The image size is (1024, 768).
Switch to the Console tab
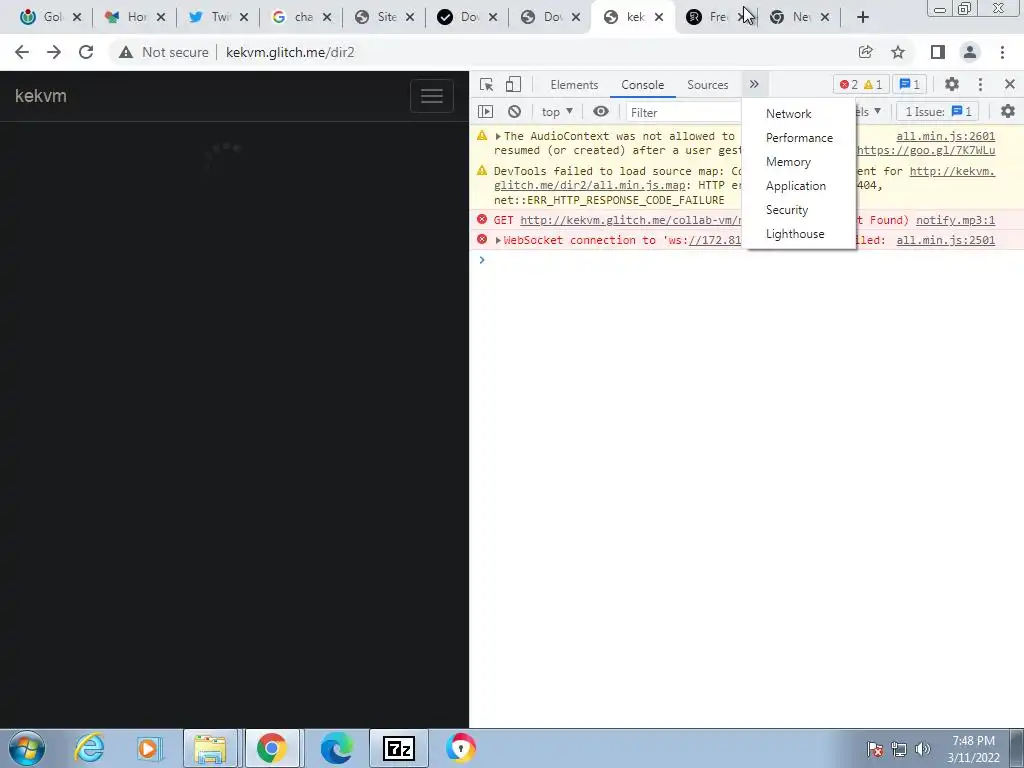pos(643,85)
